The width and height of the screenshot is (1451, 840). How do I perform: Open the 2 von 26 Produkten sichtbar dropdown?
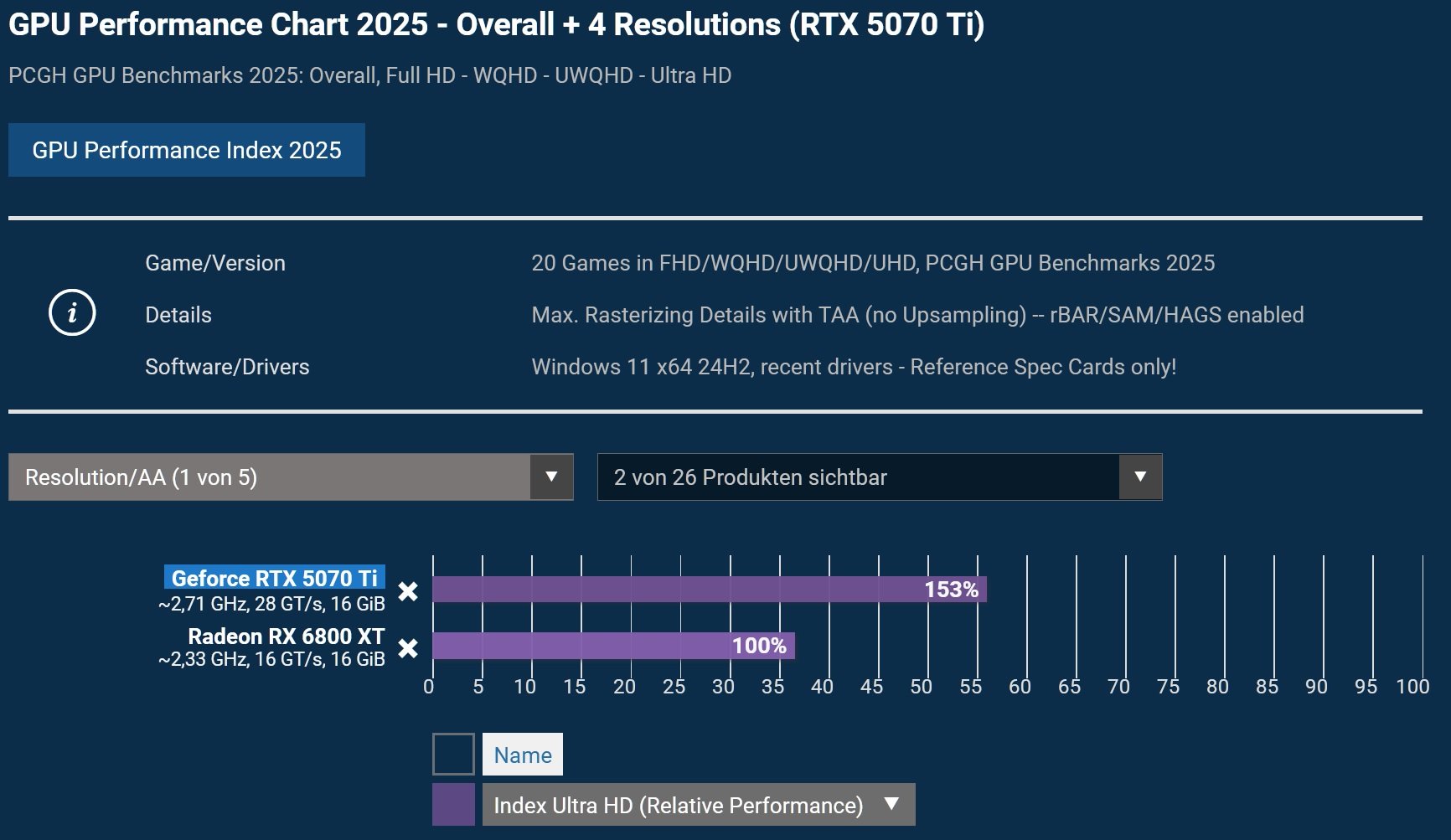pyautogui.click(x=880, y=477)
